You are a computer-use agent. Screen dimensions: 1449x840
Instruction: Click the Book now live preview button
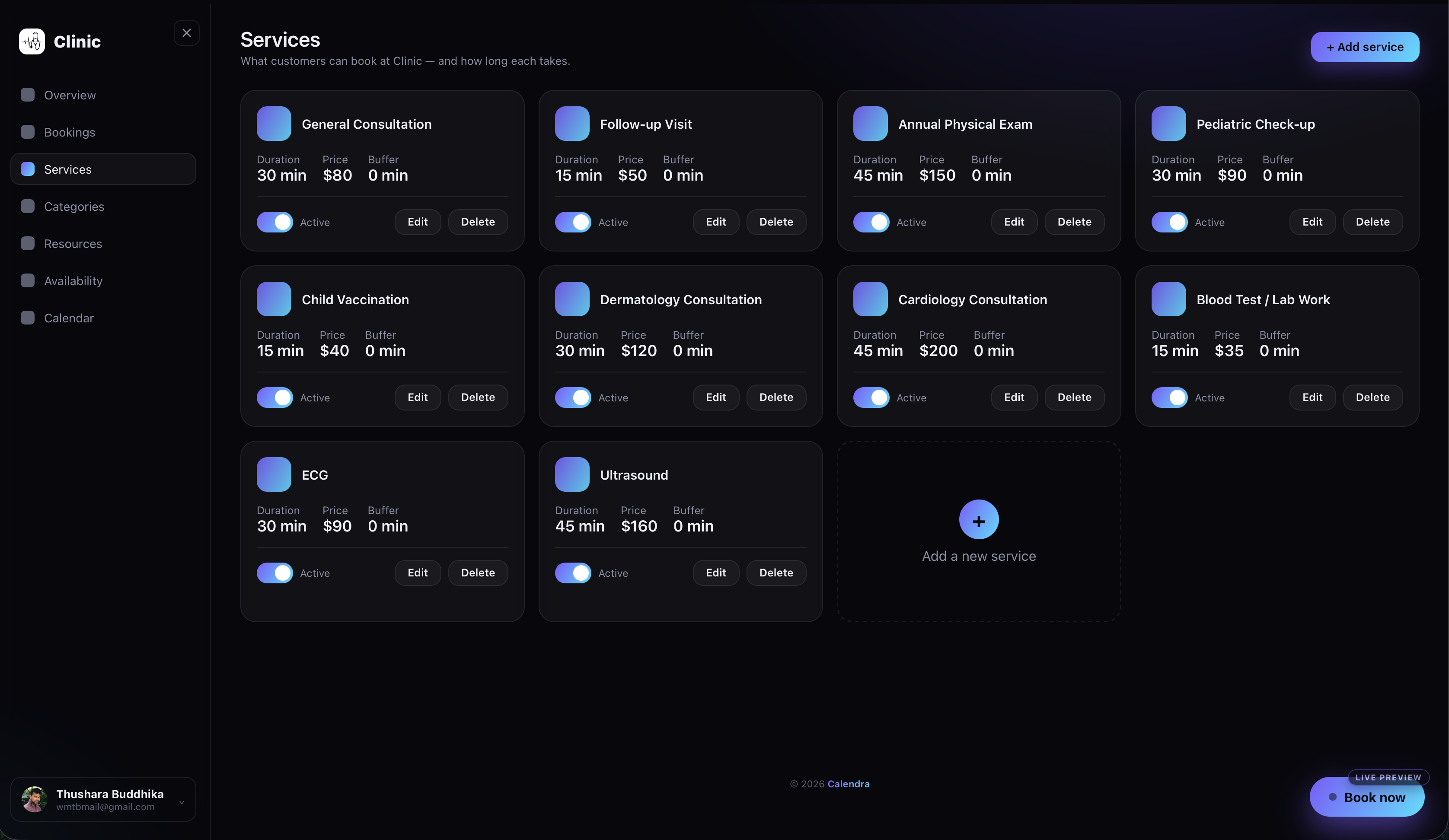coord(1367,797)
